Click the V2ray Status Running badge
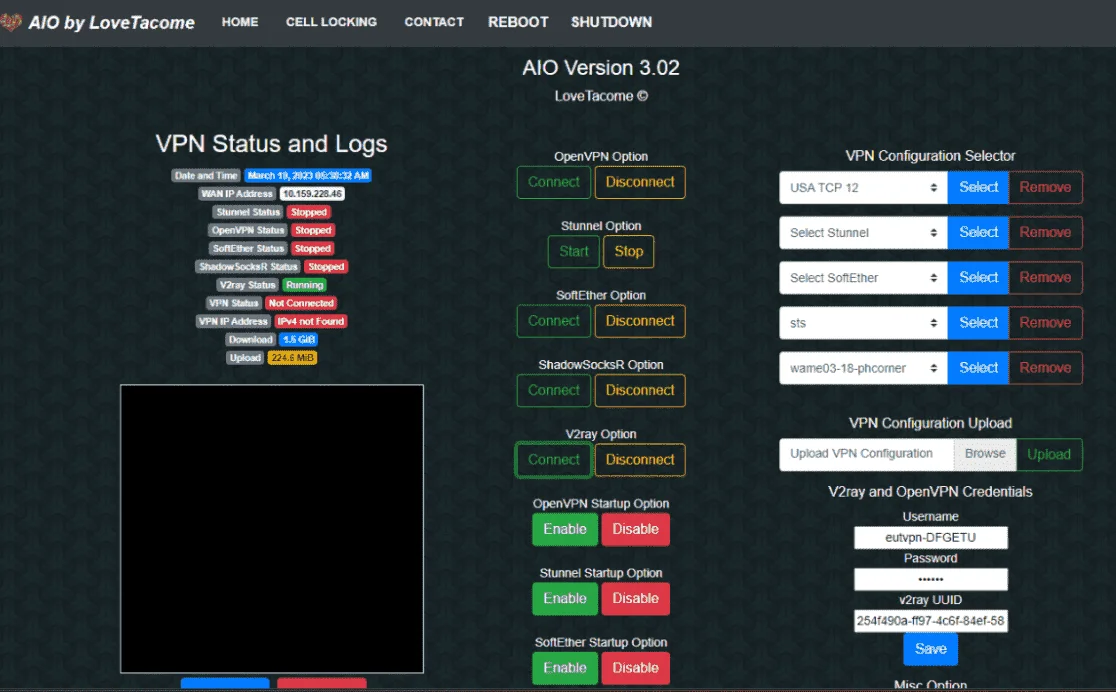Screen dimensions: 1116x692 coord(305,285)
